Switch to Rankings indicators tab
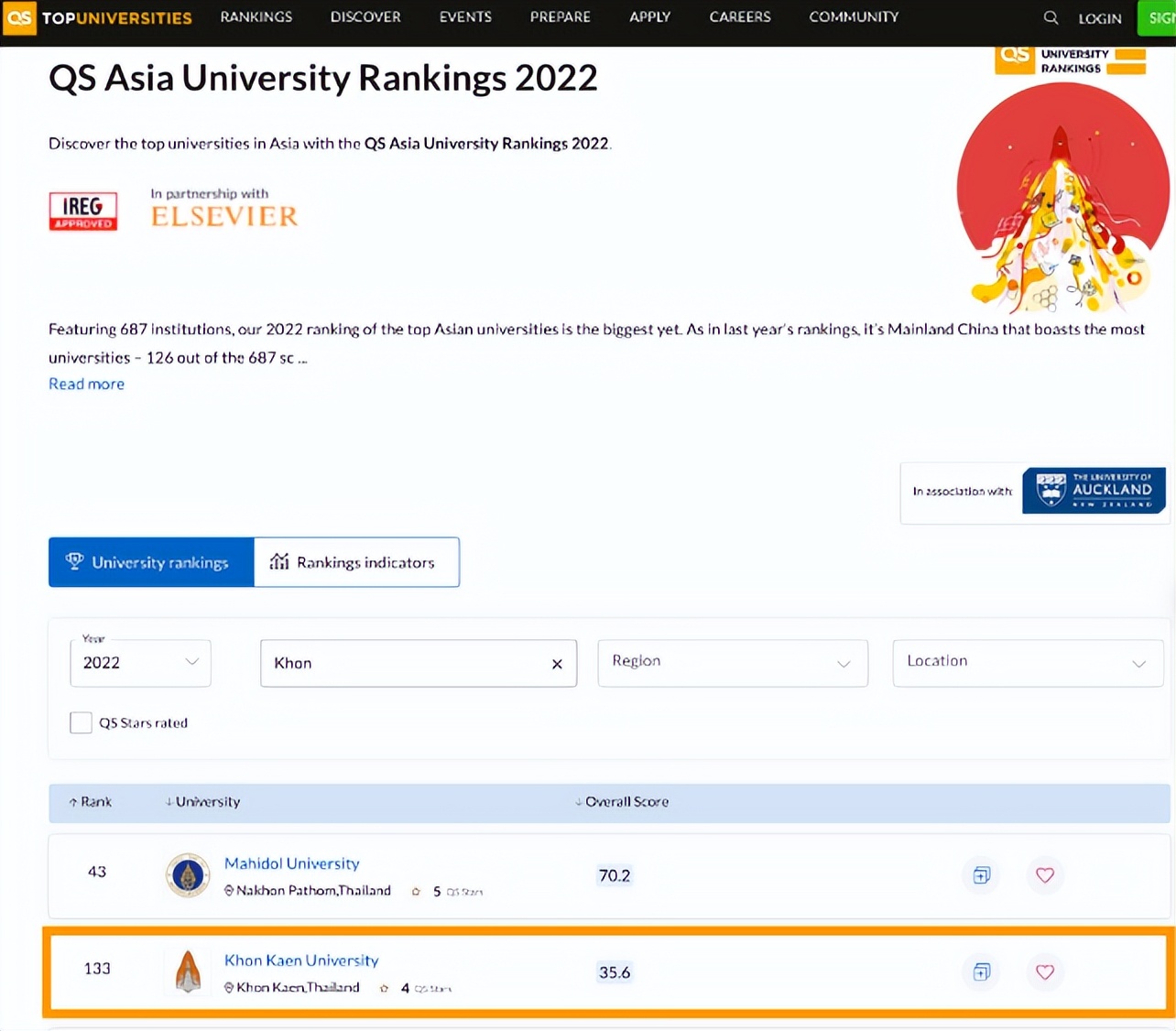Screen dimensions: 1176x1031 click(356, 562)
